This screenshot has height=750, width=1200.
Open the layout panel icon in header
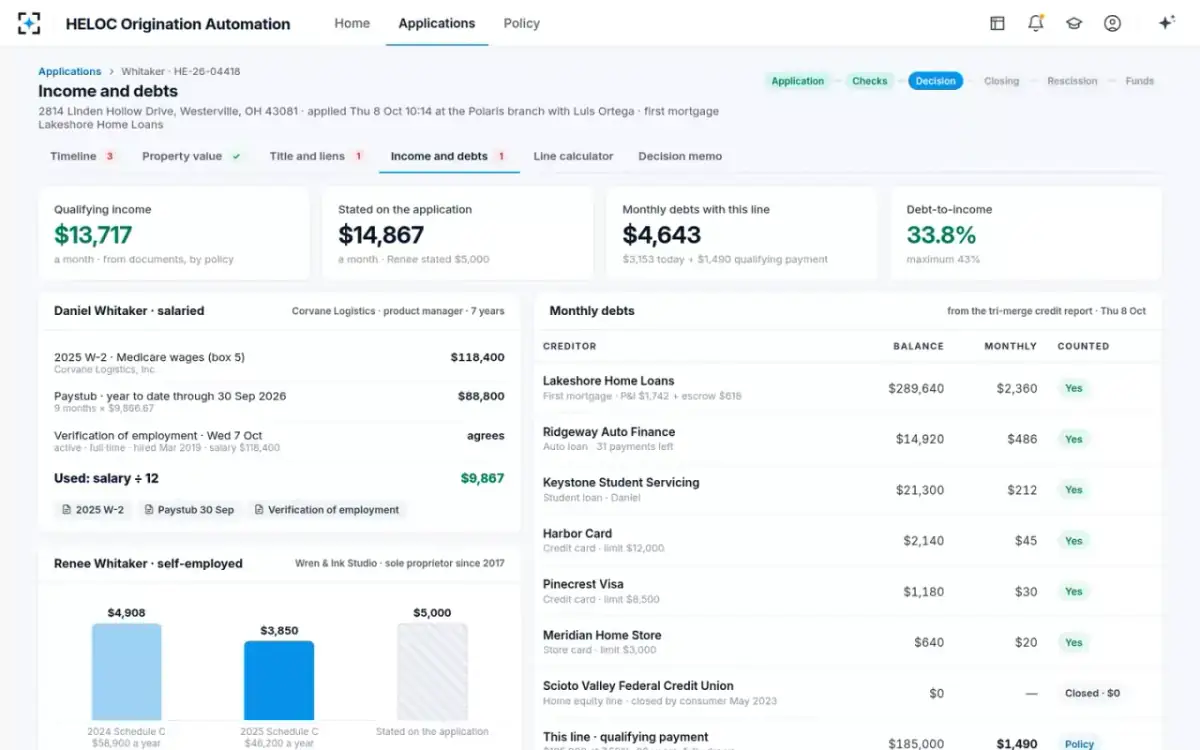pos(997,23)
